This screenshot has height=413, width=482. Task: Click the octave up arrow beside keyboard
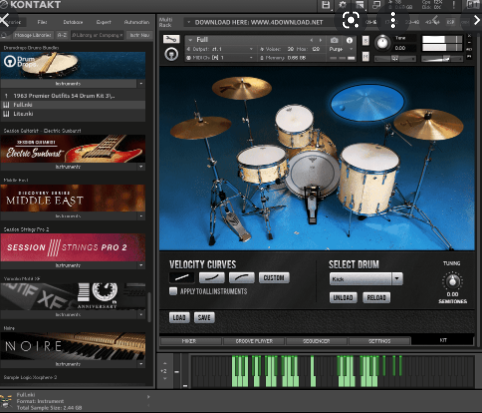pyautogui.click(x=165, y=363)
